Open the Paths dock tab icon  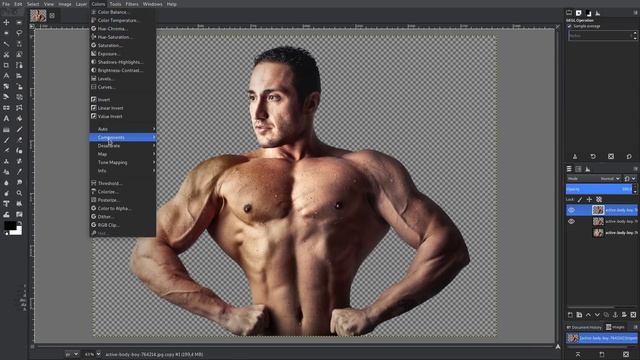588,169
